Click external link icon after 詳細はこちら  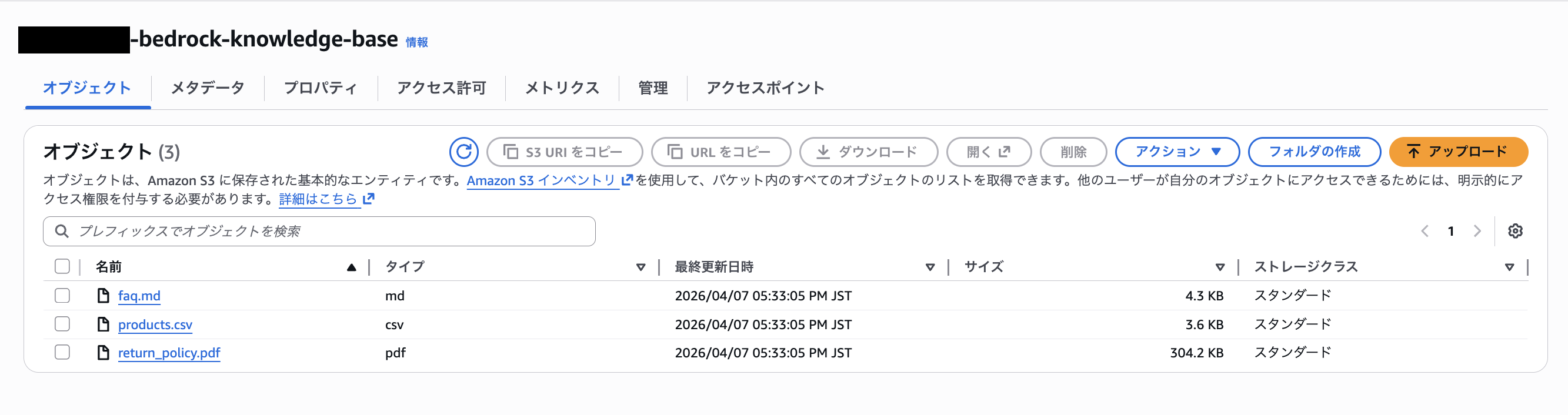[x=368, y=199]
